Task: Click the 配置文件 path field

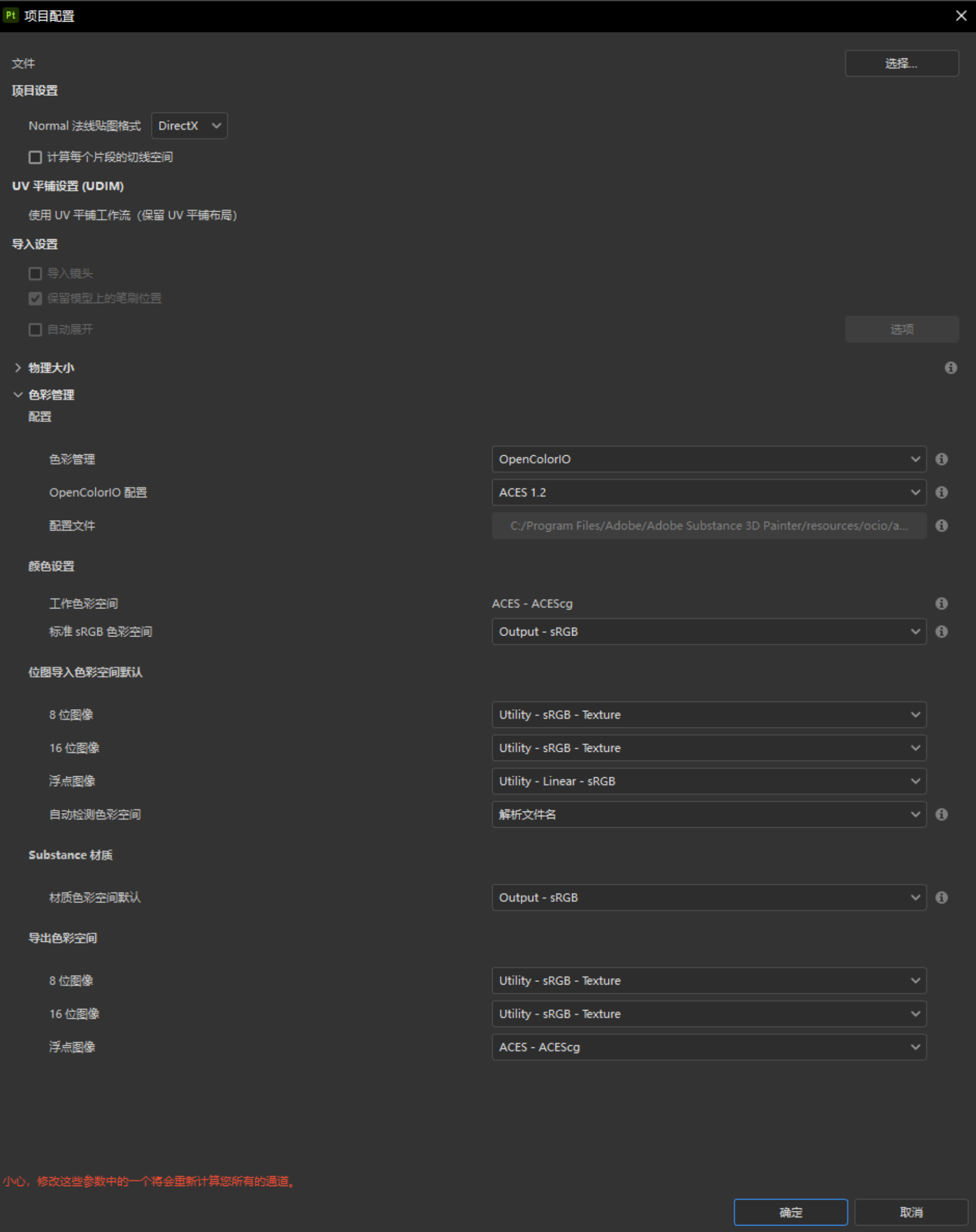Action: point(709,525)
